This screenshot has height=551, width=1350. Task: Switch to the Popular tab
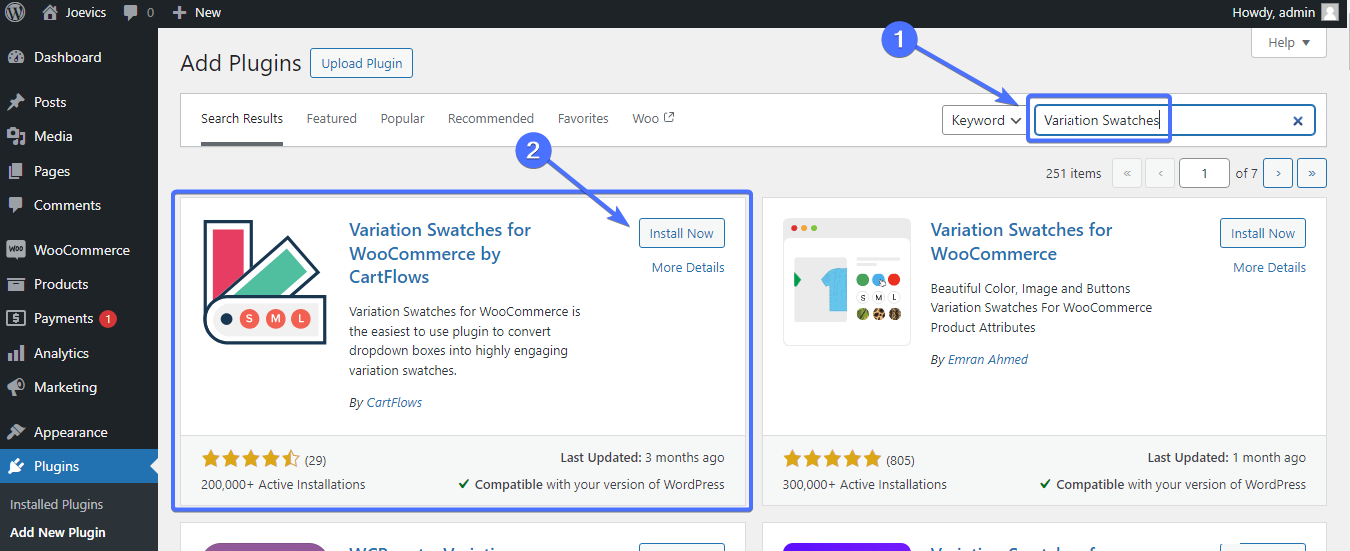[x=403, y=118]
